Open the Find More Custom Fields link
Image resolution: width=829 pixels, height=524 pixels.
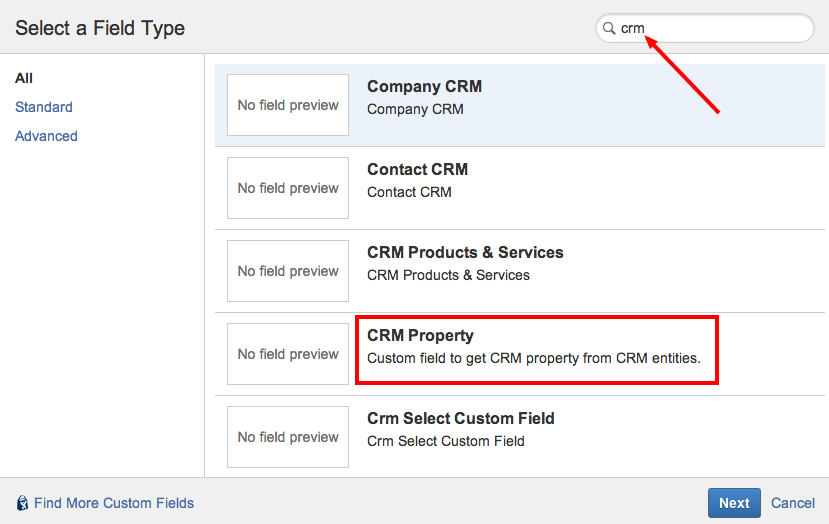(x=114, y=503)
